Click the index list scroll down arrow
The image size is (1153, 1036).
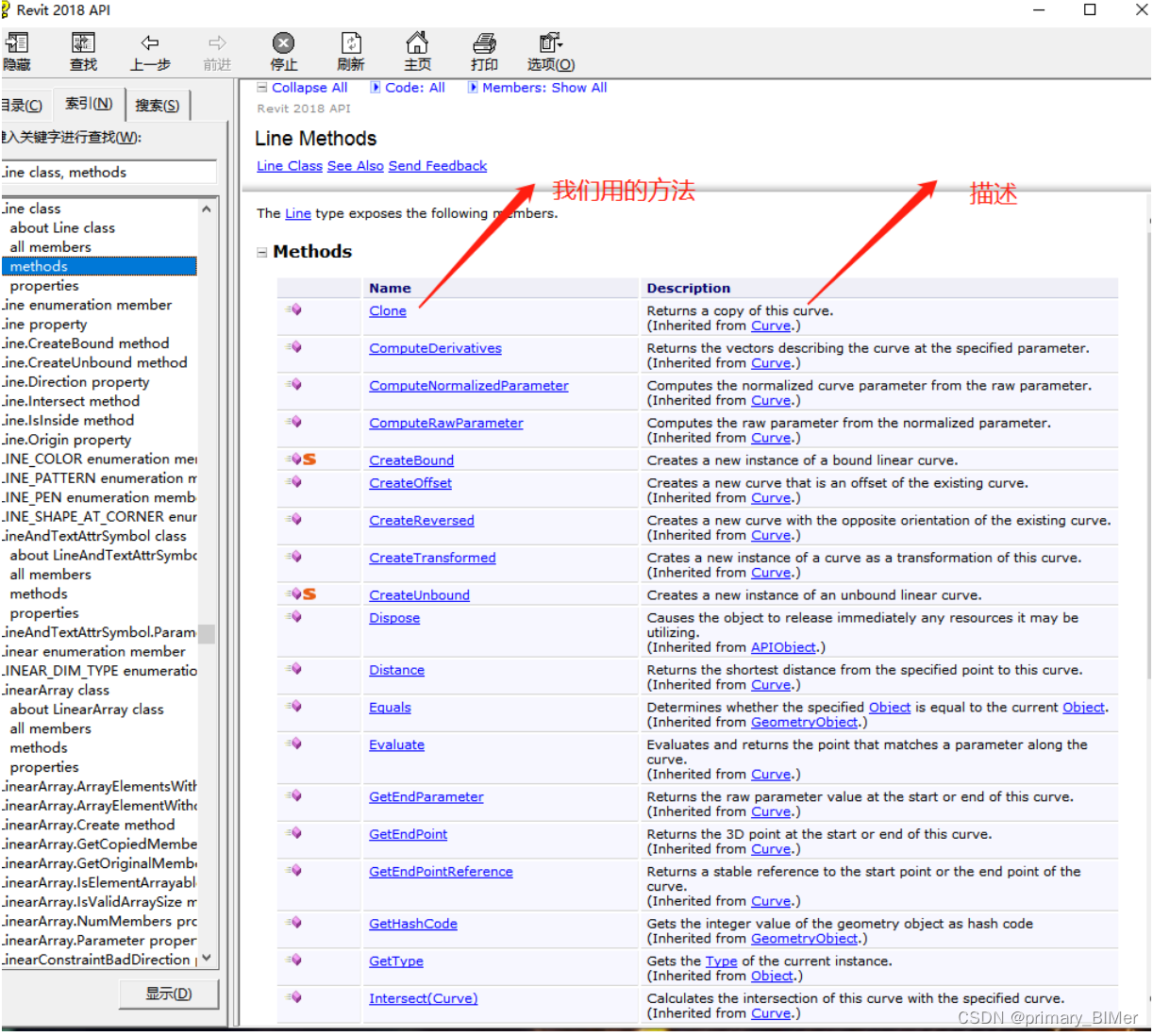pos(207,959)
